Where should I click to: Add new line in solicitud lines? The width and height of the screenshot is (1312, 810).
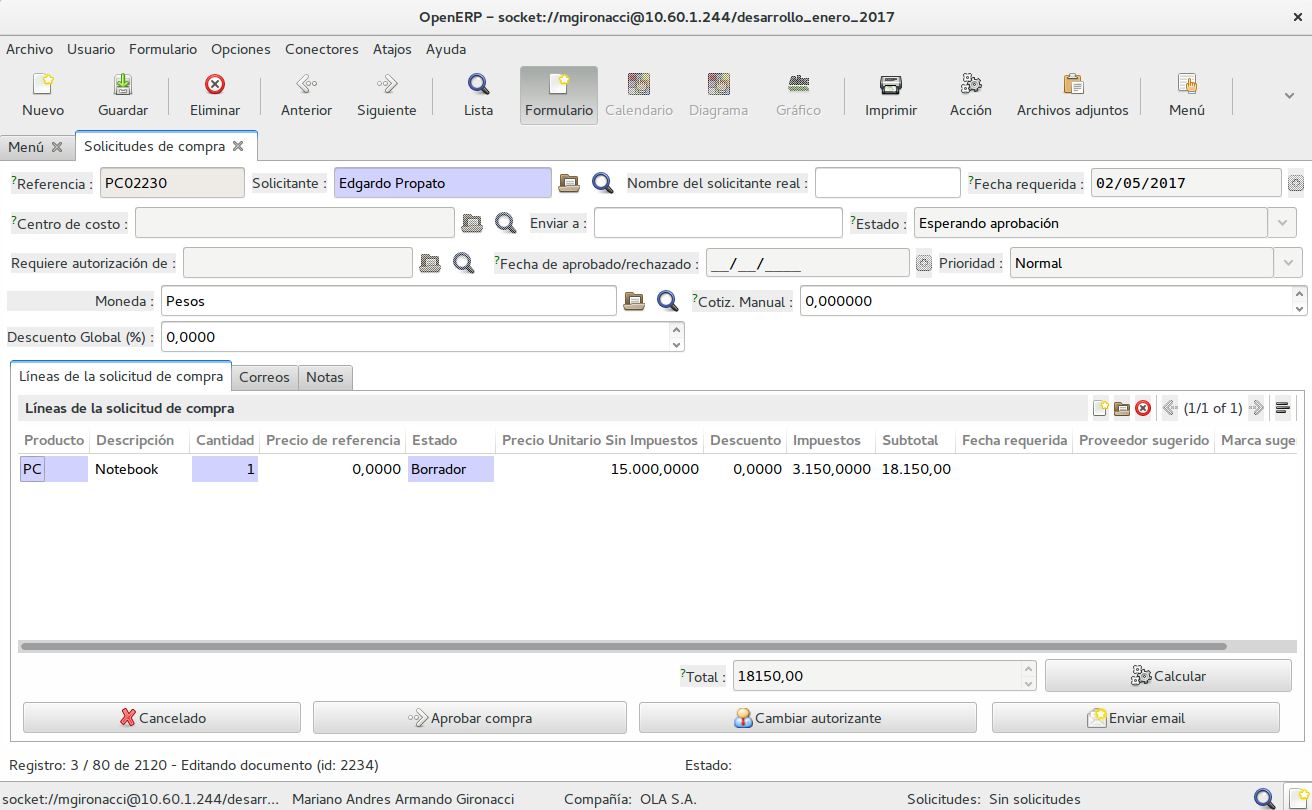pos(1100,408)
